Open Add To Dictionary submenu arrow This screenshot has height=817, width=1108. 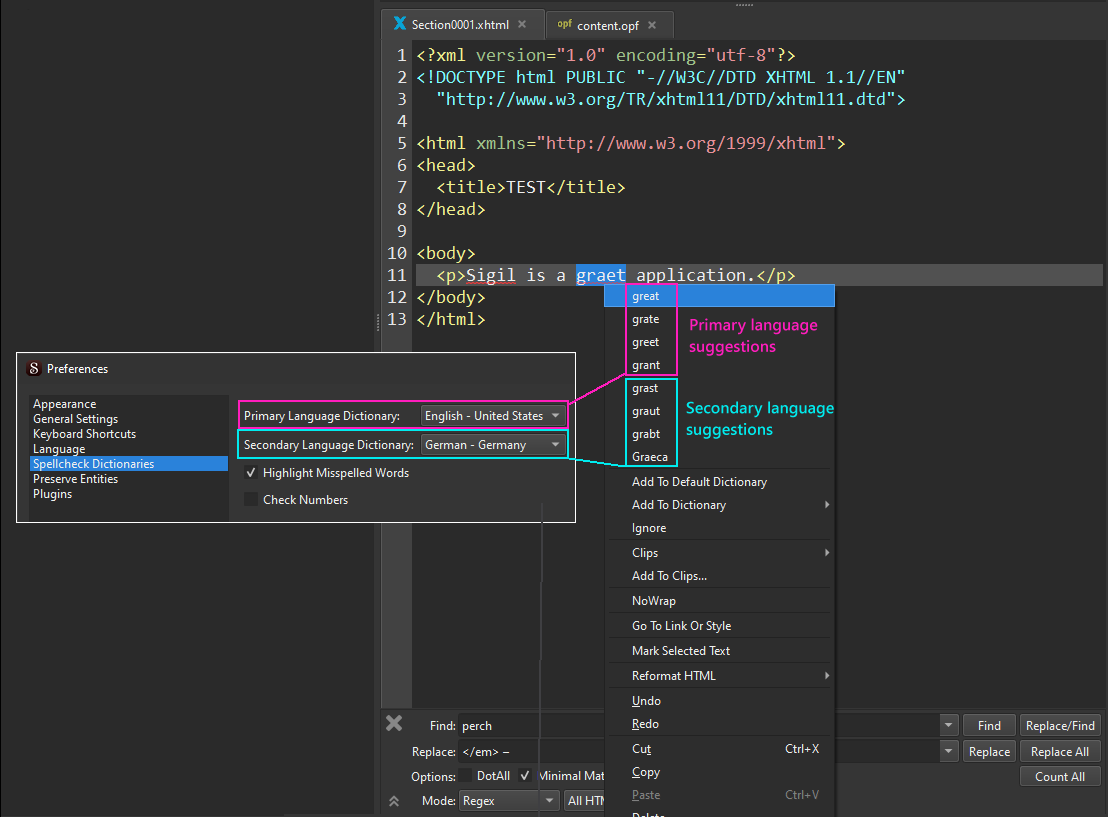coord(826,505)
